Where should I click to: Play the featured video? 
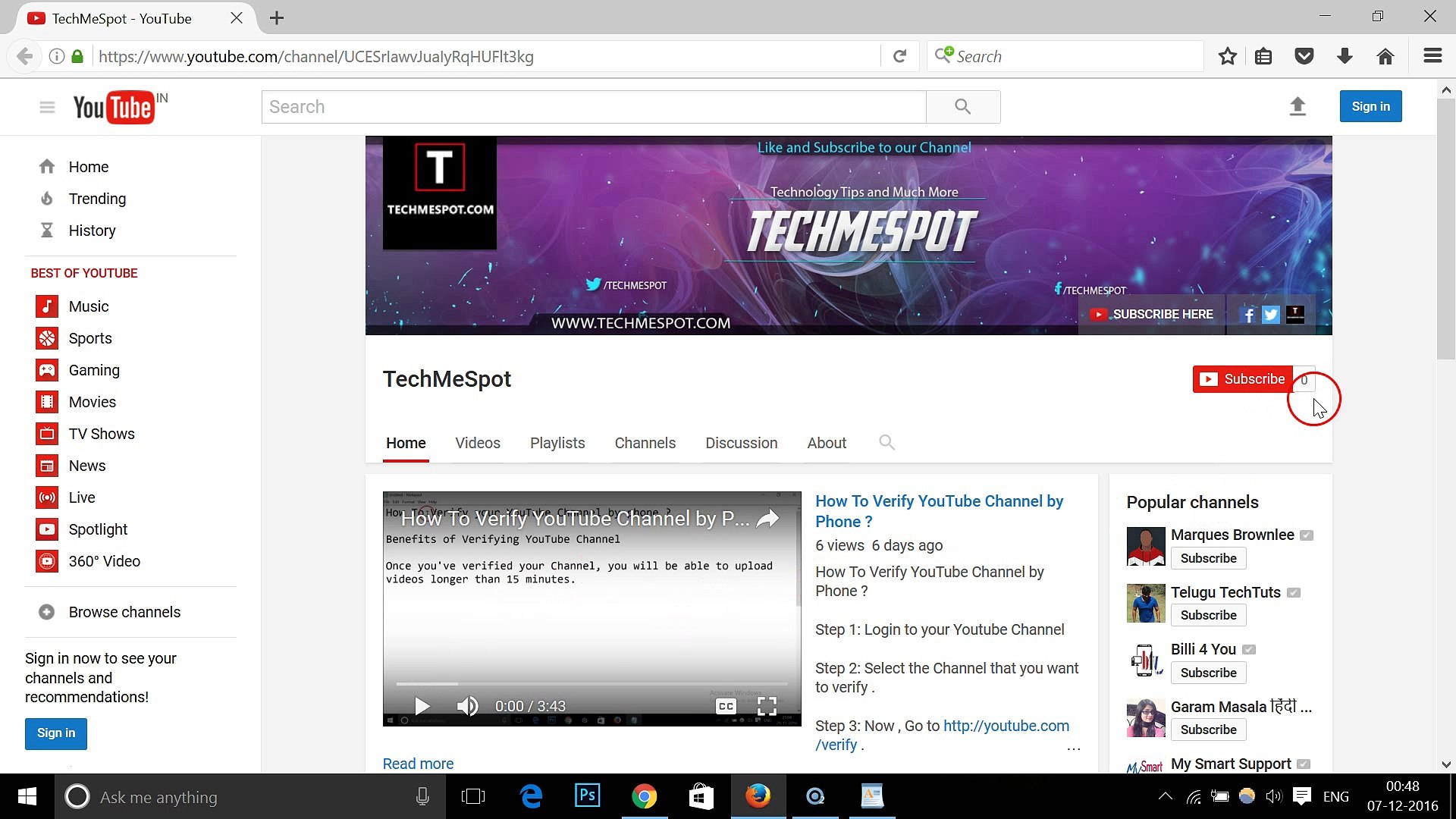pos(422,706)
